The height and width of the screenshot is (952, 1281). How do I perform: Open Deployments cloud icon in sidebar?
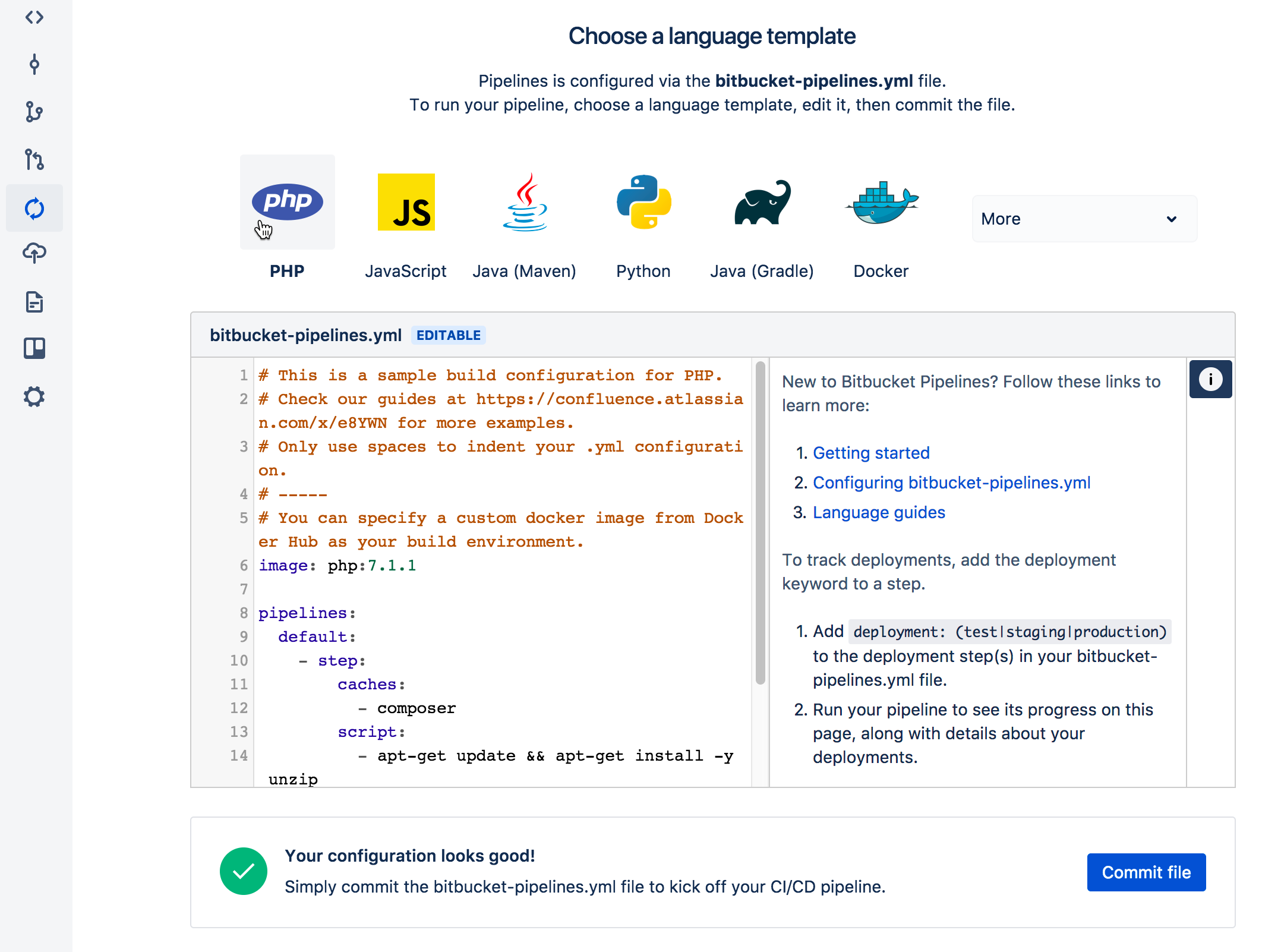34,254
